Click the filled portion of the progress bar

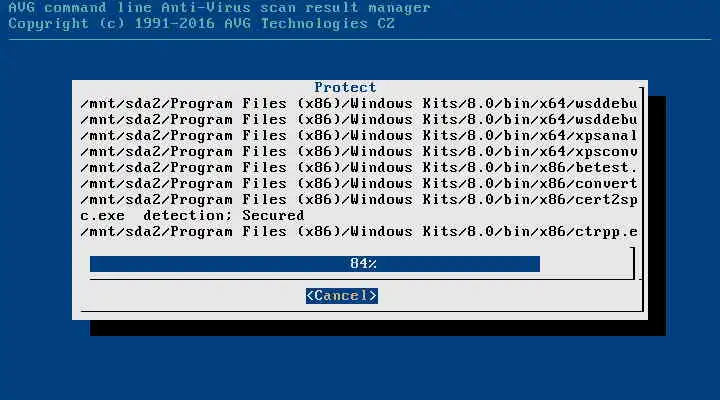tap(315, 264)
